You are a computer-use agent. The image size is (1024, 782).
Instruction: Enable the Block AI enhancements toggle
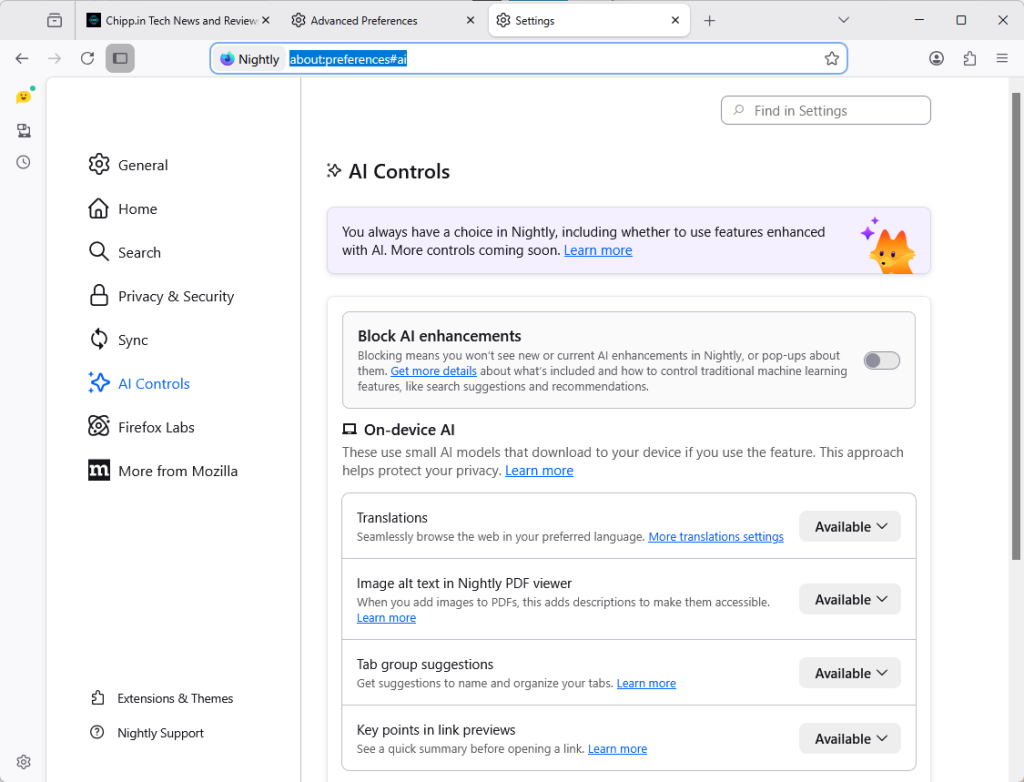pos(881,360)
